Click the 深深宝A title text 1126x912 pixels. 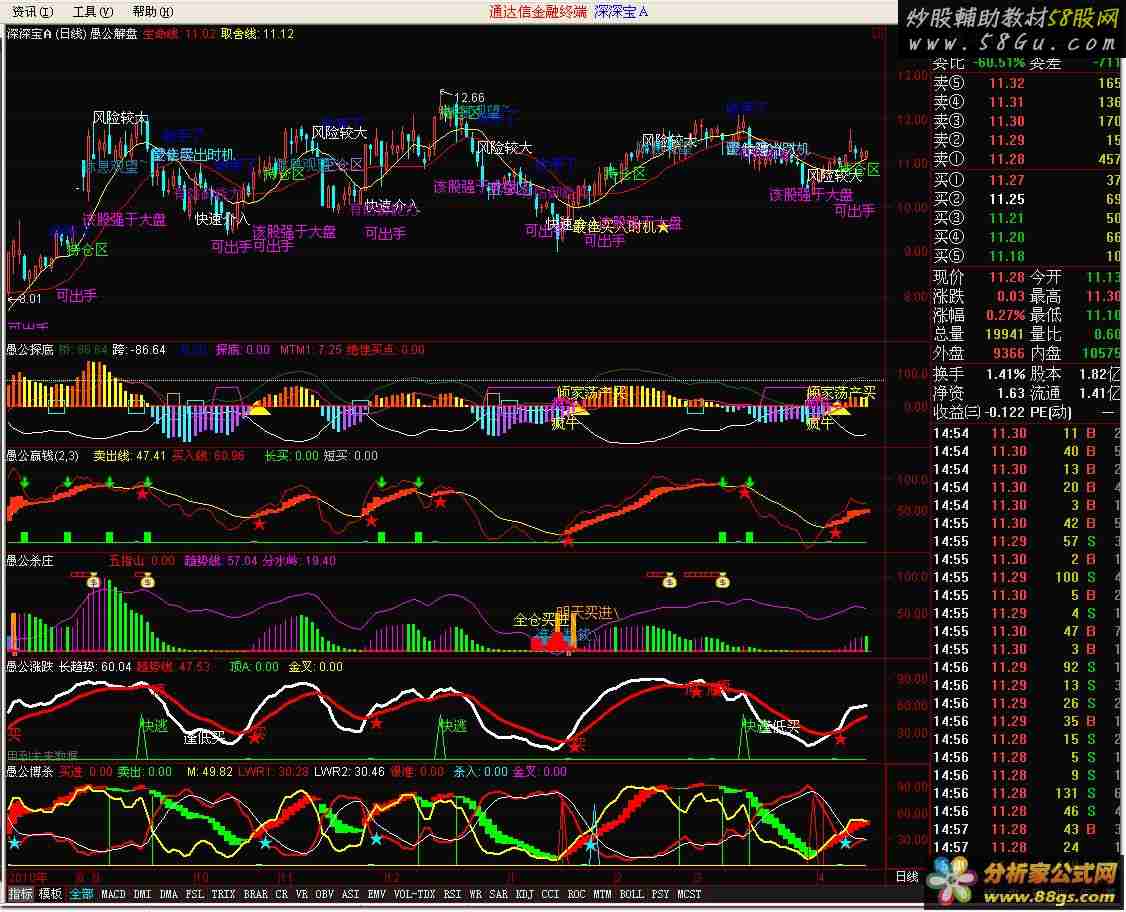coord(621,11)
